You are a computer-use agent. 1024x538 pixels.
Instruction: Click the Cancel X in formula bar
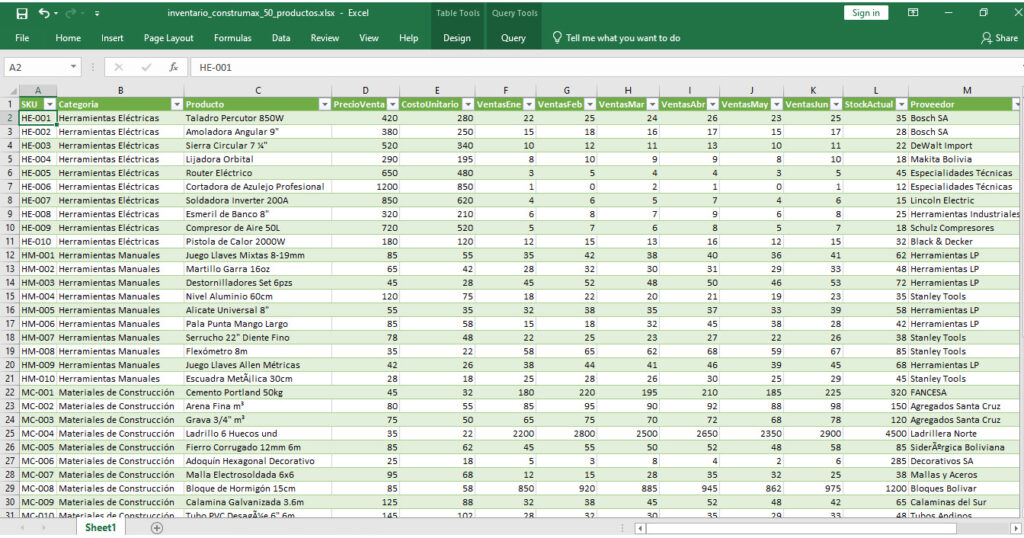pyautogui.click(x=118, y=67)
